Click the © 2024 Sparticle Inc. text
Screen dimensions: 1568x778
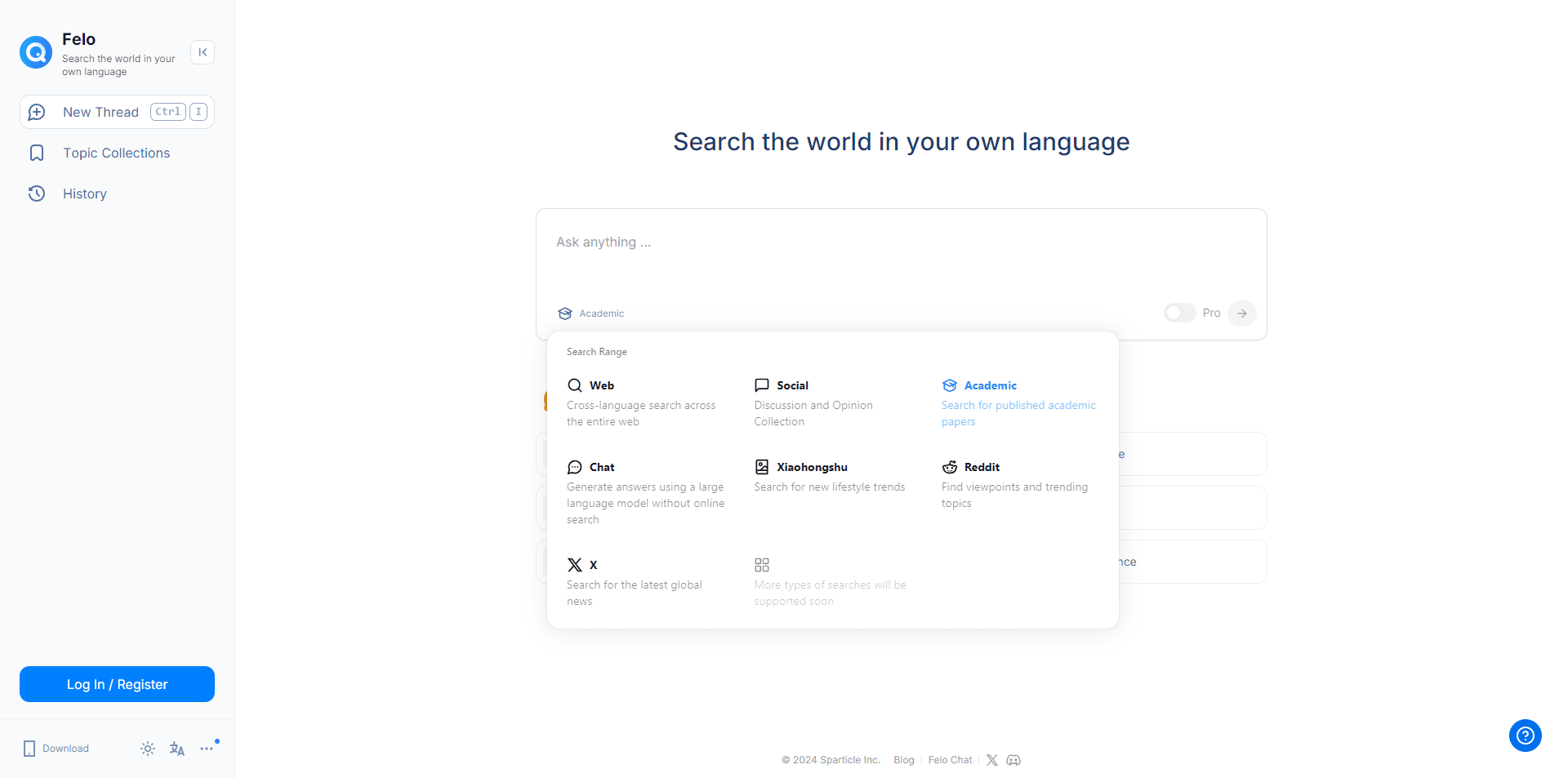[831, 760]
